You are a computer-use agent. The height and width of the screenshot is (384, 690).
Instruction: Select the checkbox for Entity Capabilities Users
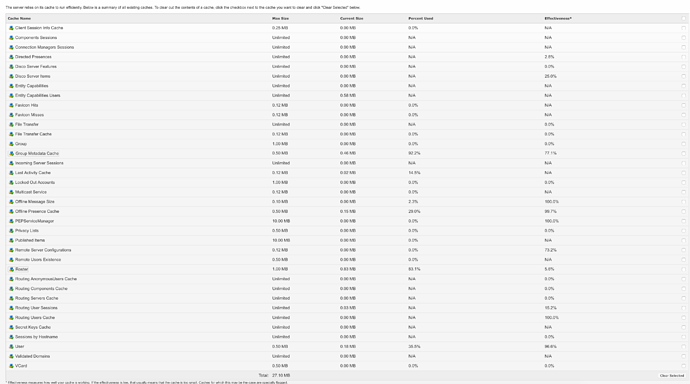(683, 95)
